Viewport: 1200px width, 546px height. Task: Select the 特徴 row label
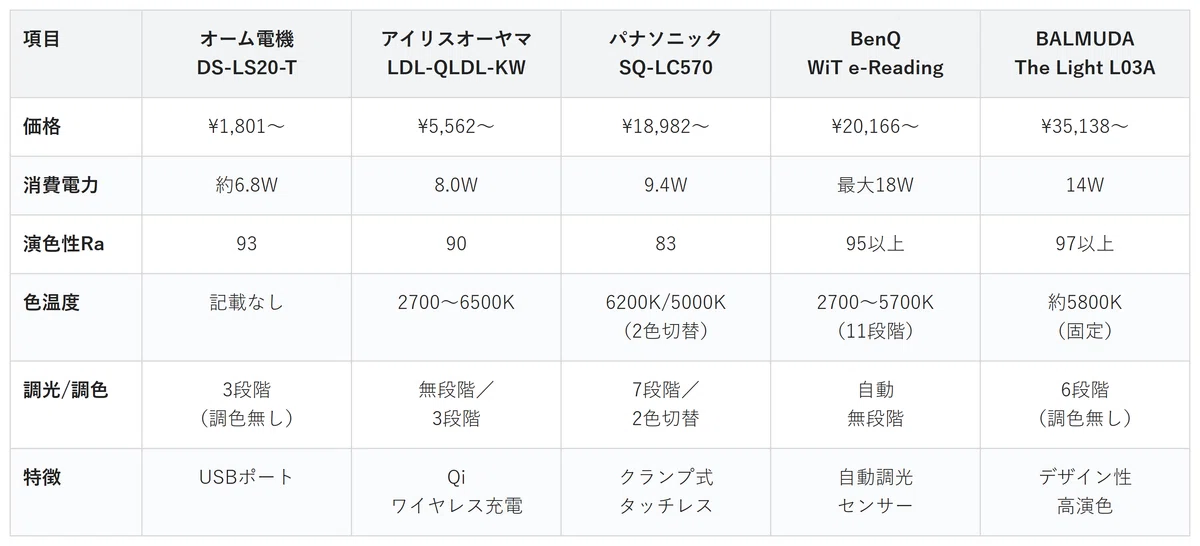(76, 491)
